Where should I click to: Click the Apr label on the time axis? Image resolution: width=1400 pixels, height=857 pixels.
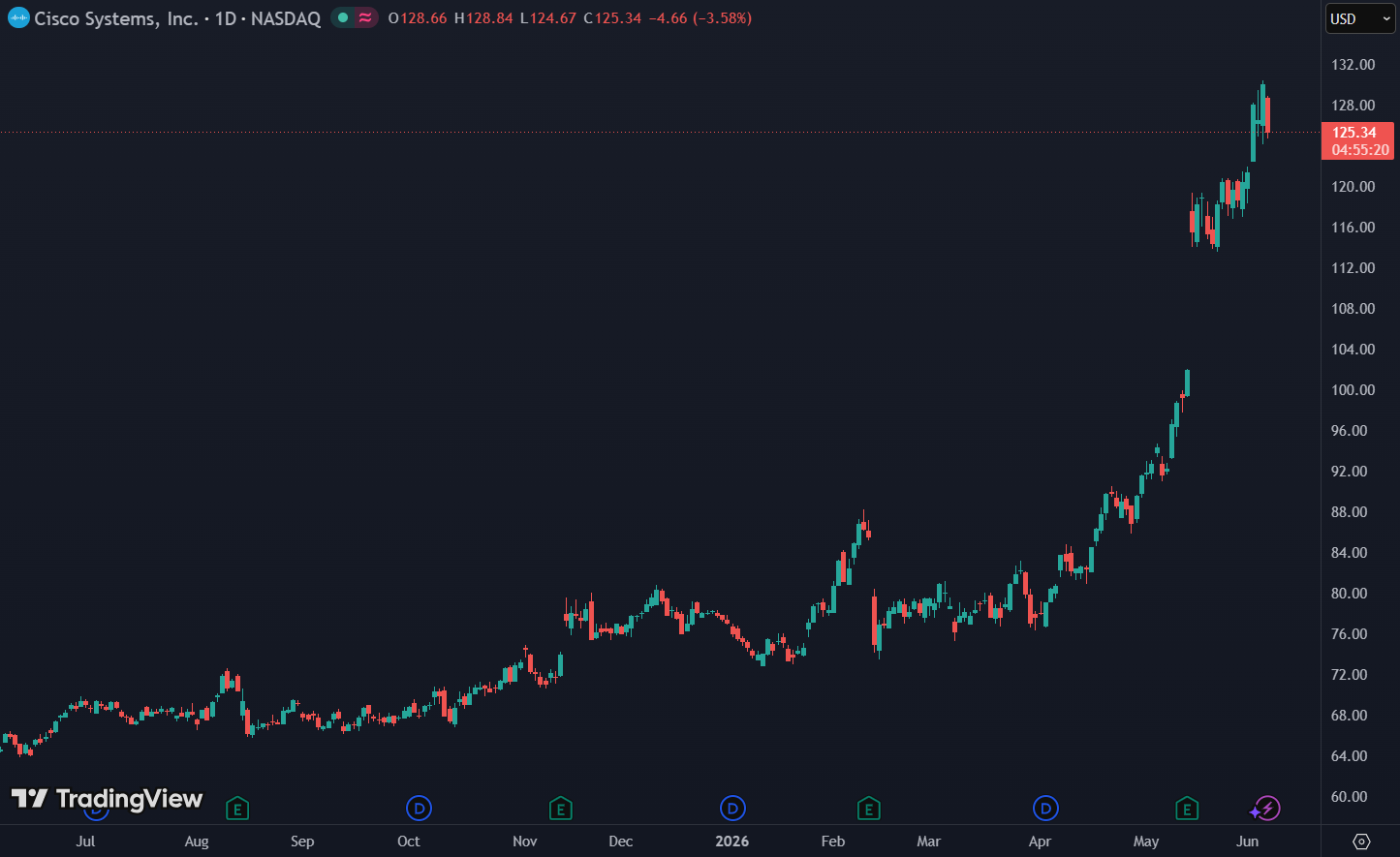click(1040, 842)
